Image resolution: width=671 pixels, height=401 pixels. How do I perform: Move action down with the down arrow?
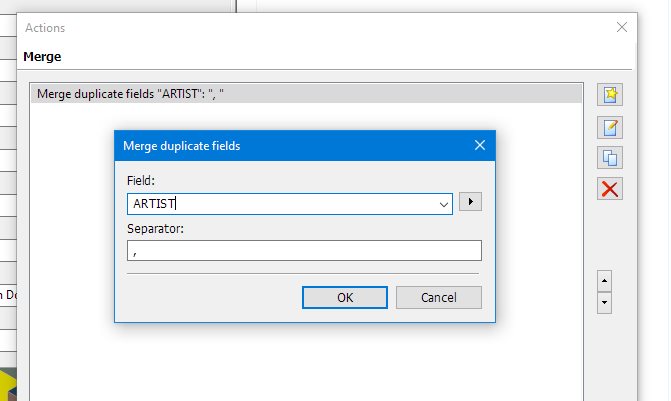point(604,303)
